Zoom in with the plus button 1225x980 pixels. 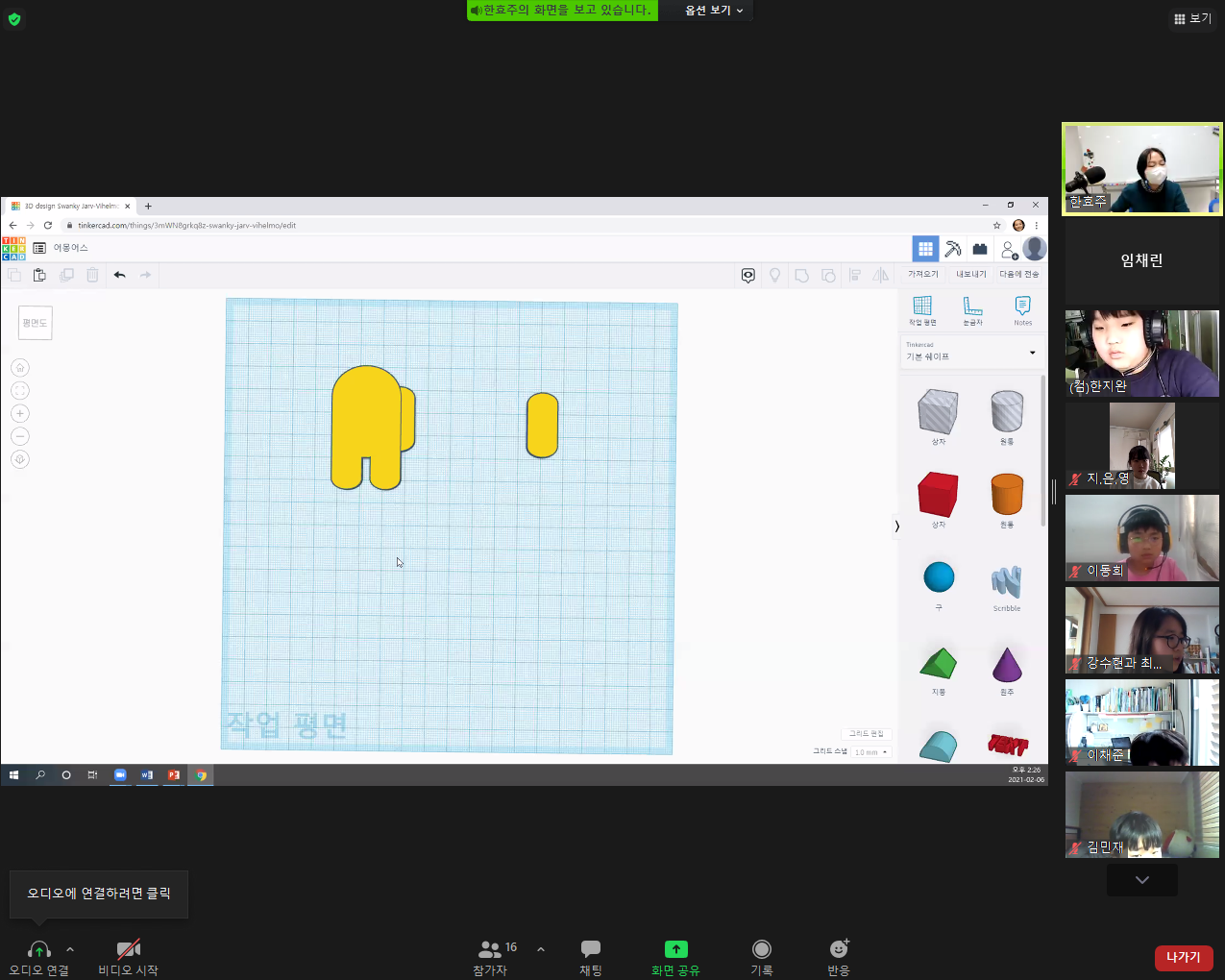[19, 414]
